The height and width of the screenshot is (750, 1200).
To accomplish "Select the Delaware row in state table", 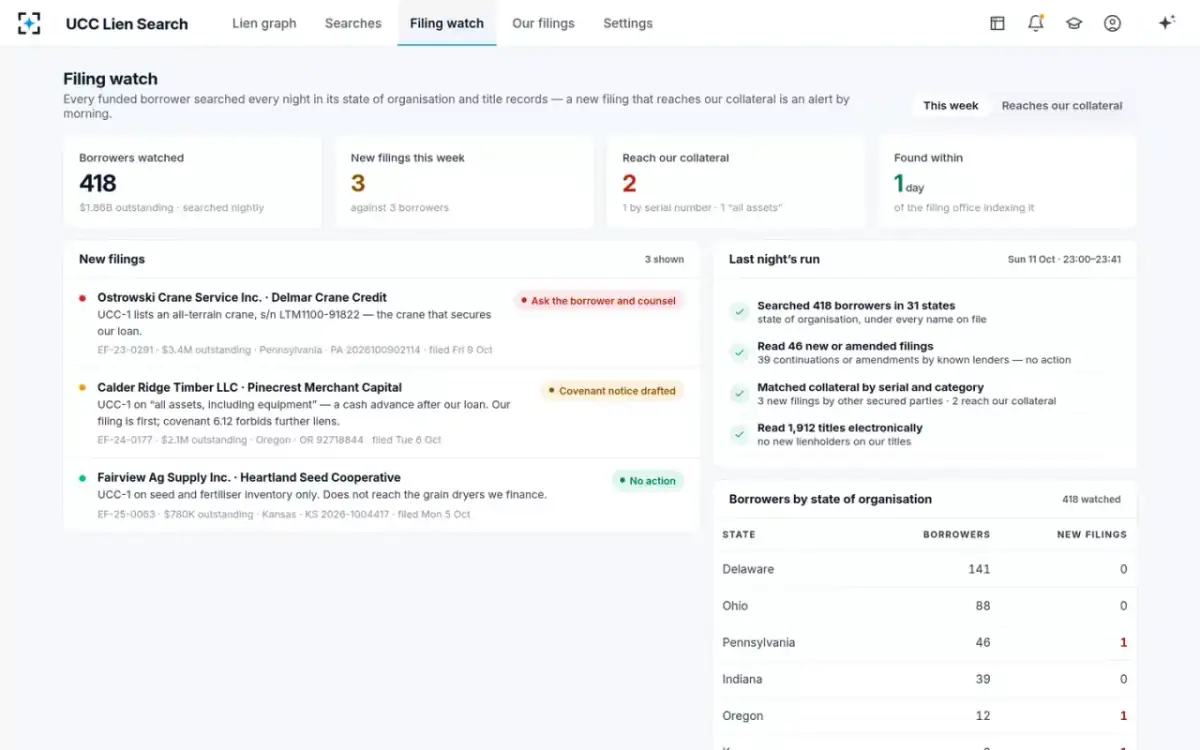I will [925, 569].
